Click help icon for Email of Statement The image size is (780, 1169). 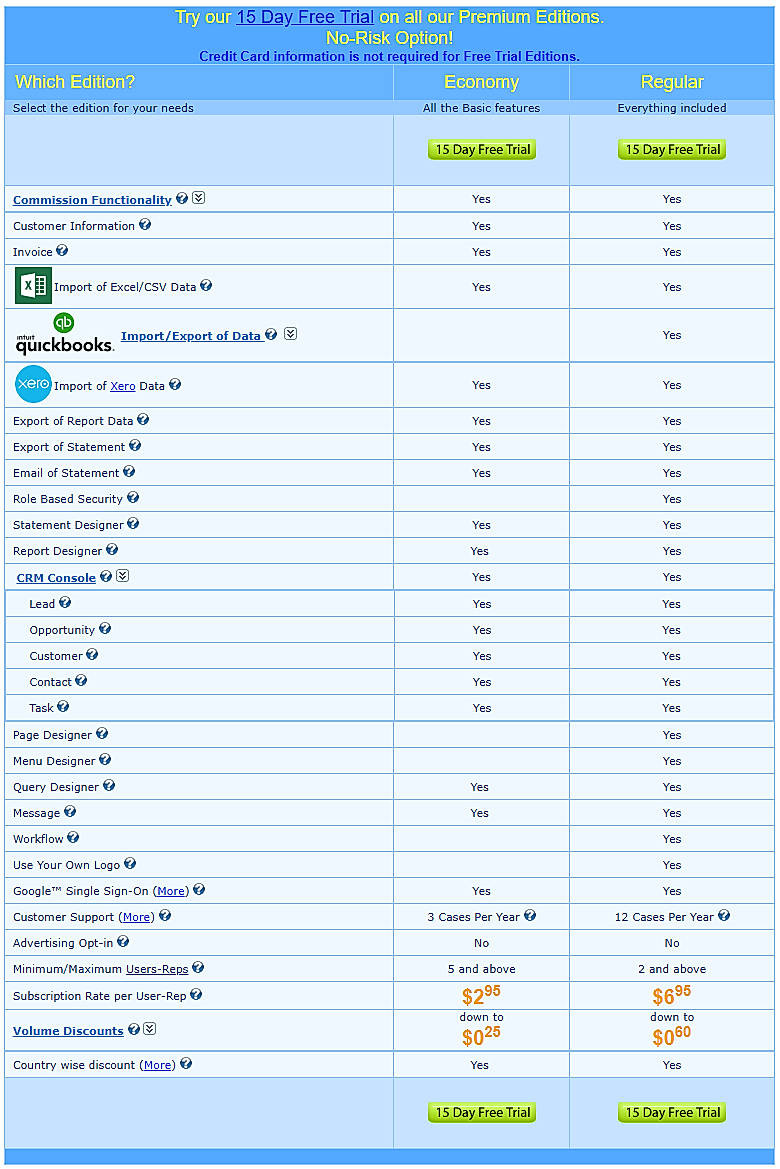pos(128,472)
